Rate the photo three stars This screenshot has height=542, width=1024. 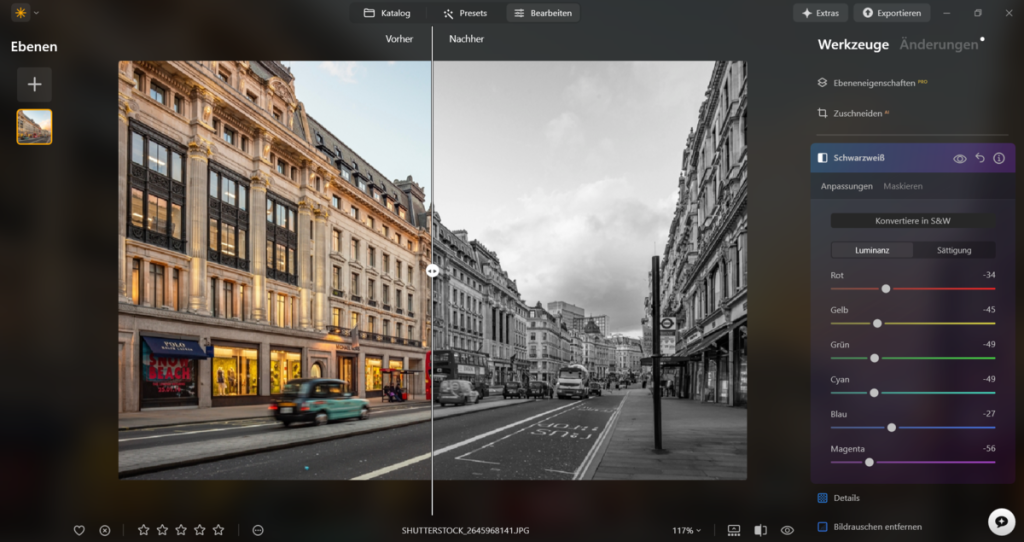pos(181,530)
